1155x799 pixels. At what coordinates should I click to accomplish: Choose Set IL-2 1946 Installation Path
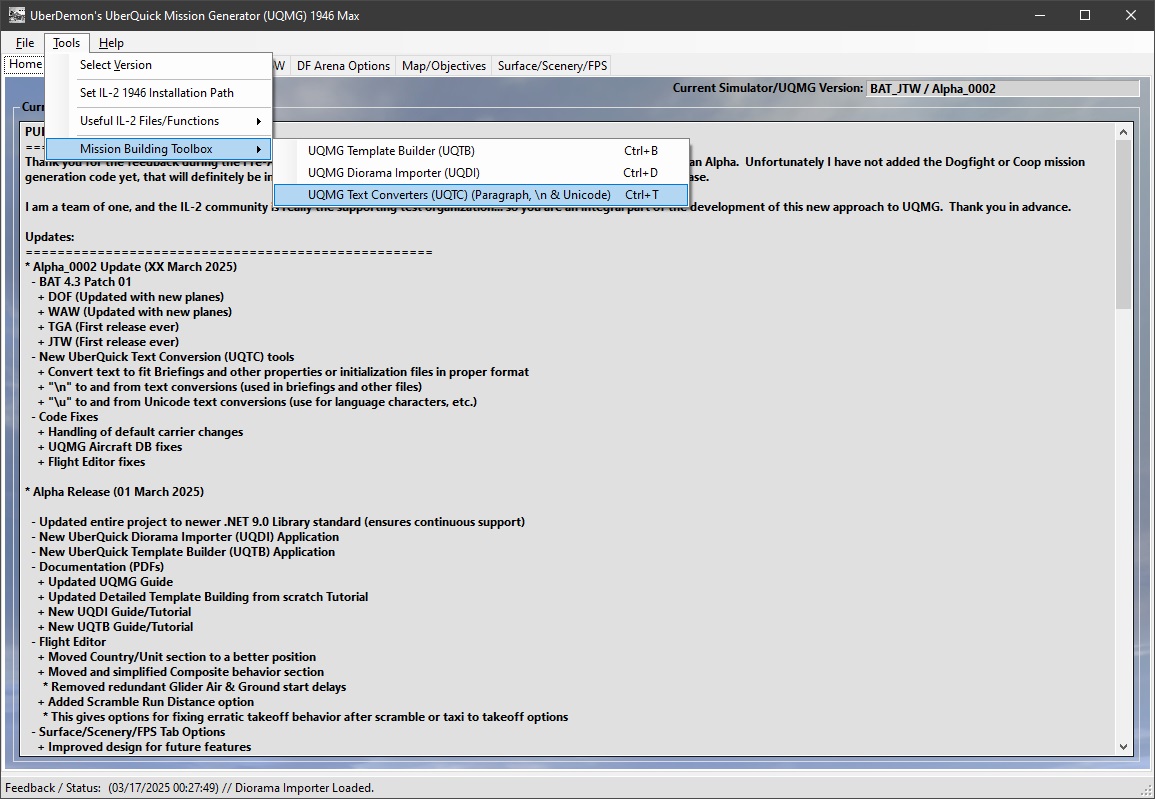coord(159,93)
